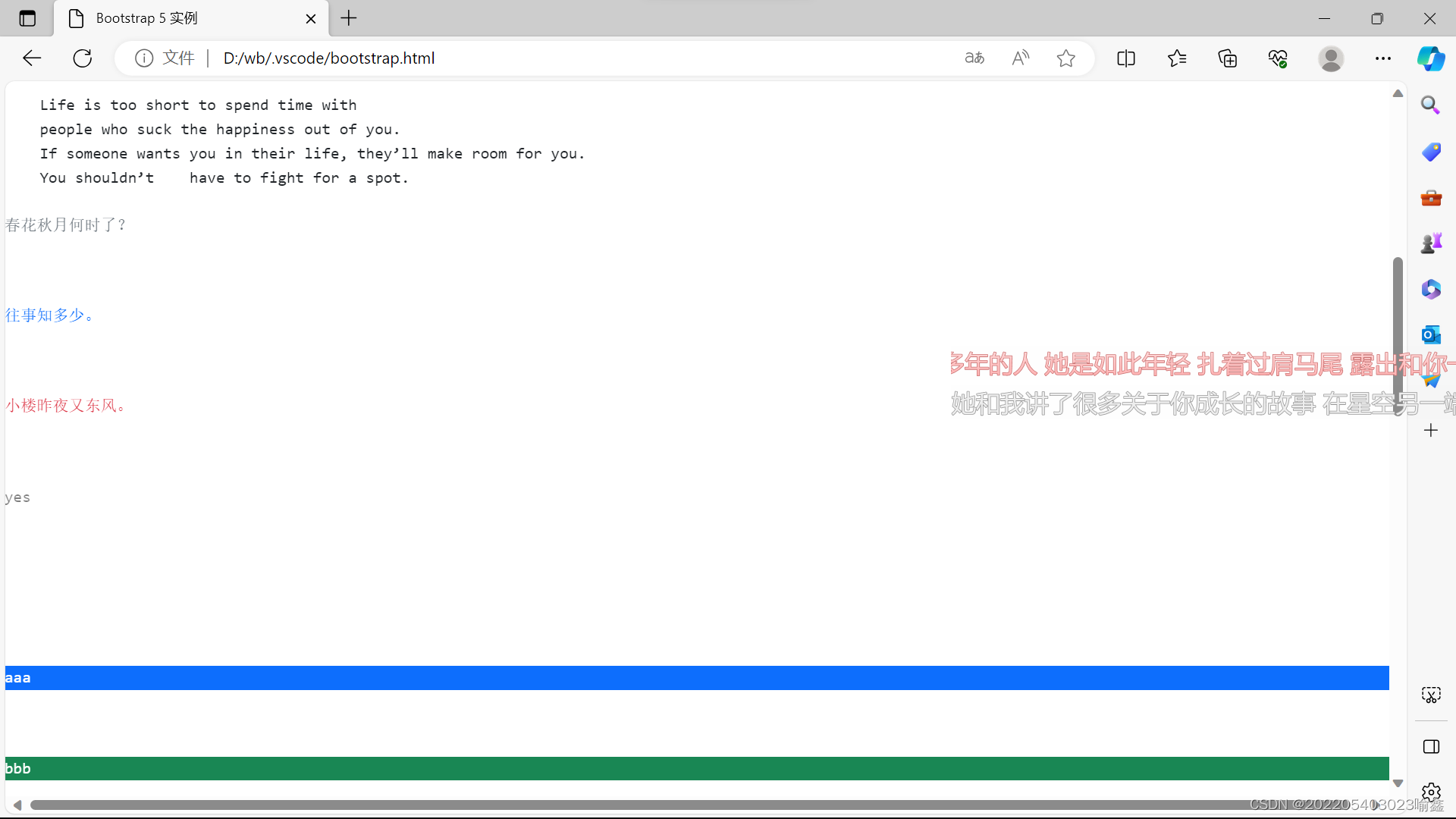Open the Favorites list icon

(x=1177, y=58)
